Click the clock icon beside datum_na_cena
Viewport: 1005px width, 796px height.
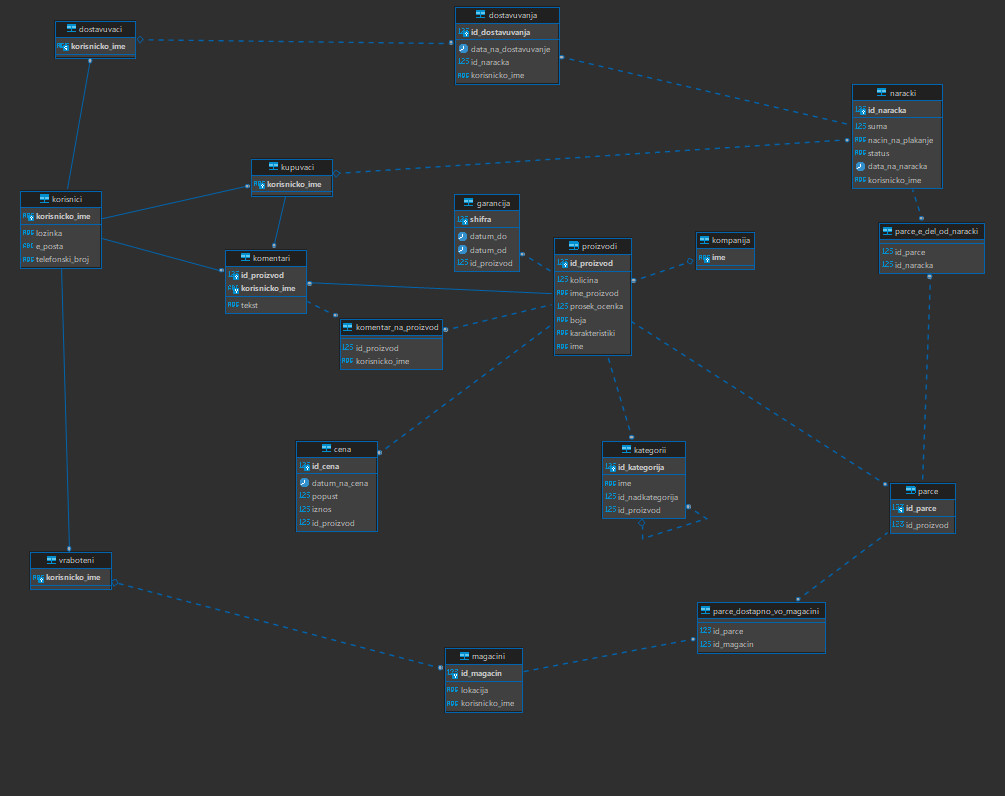[304, 483]
